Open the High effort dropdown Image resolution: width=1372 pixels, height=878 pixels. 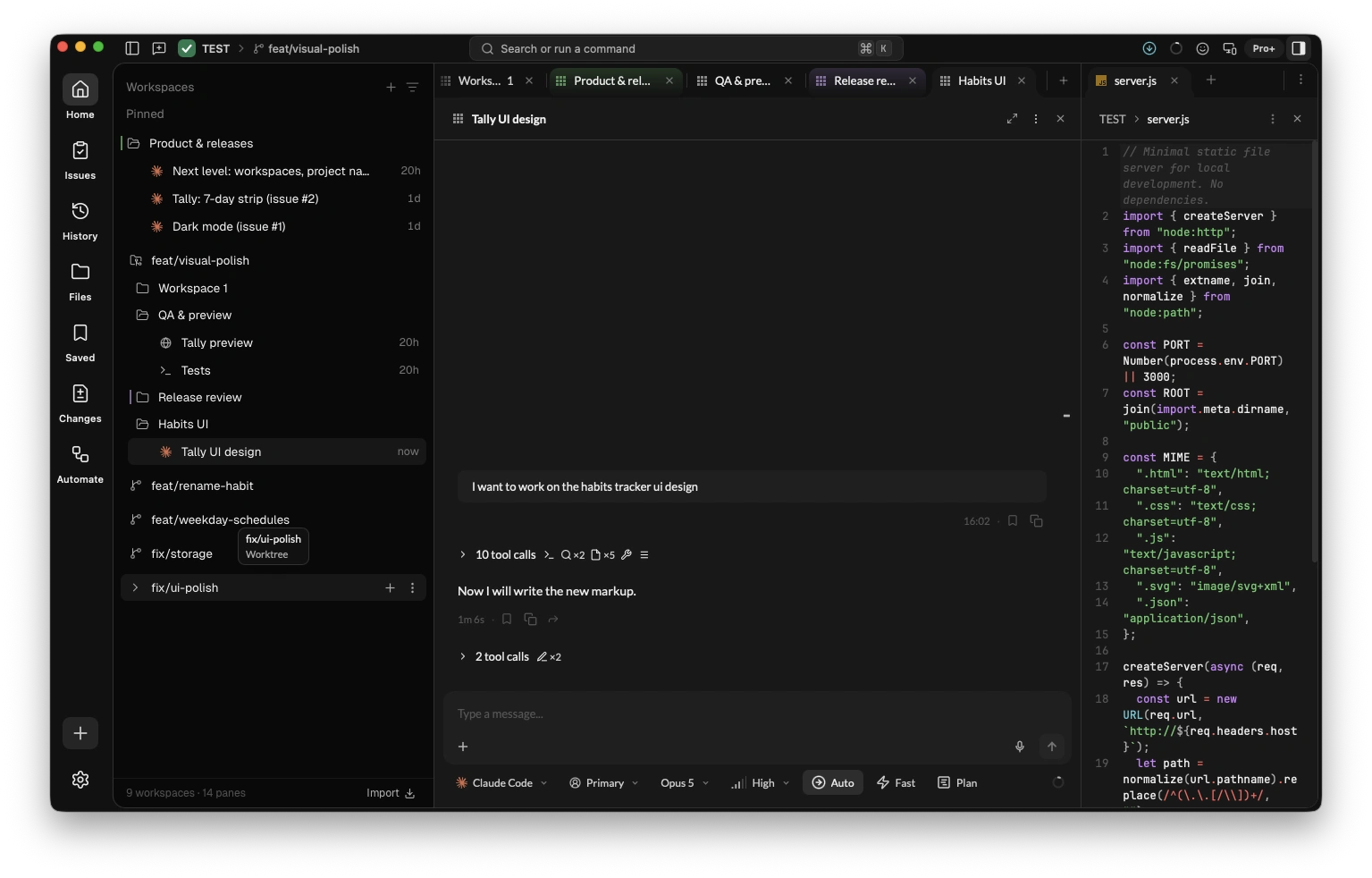click(x=761, y=782)
